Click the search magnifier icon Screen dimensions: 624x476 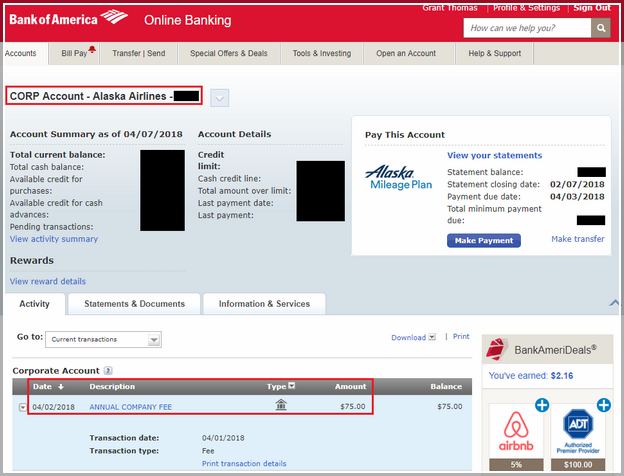pyautogui.click(x=601, y=28)
